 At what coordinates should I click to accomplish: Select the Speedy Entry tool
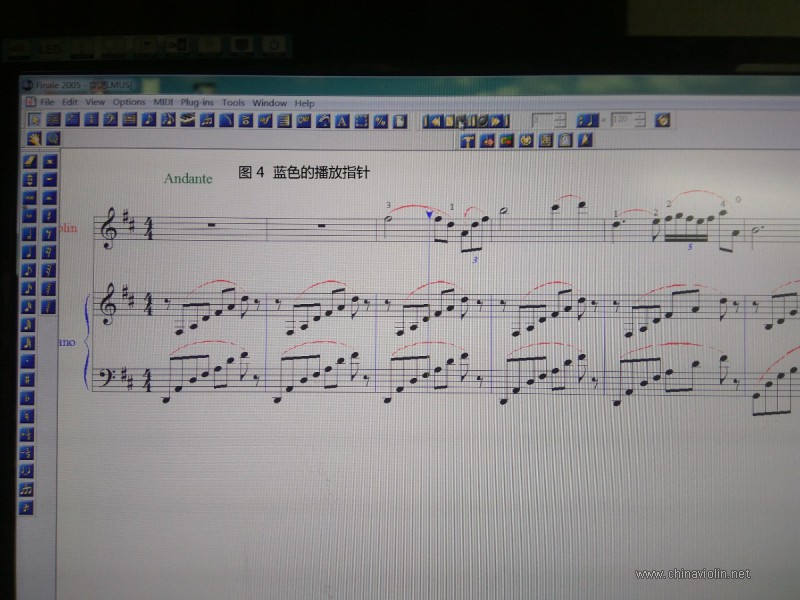click(168, 120)
